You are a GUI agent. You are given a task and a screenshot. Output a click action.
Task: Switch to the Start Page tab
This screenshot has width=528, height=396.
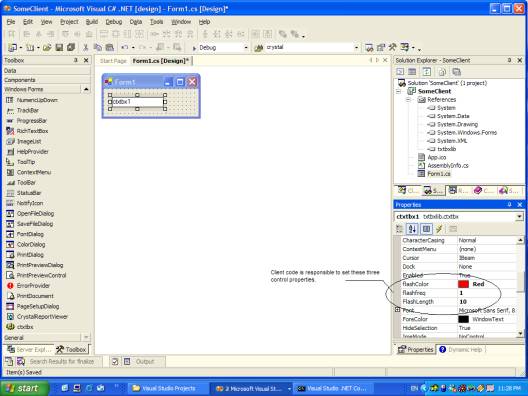coord(113,61)
